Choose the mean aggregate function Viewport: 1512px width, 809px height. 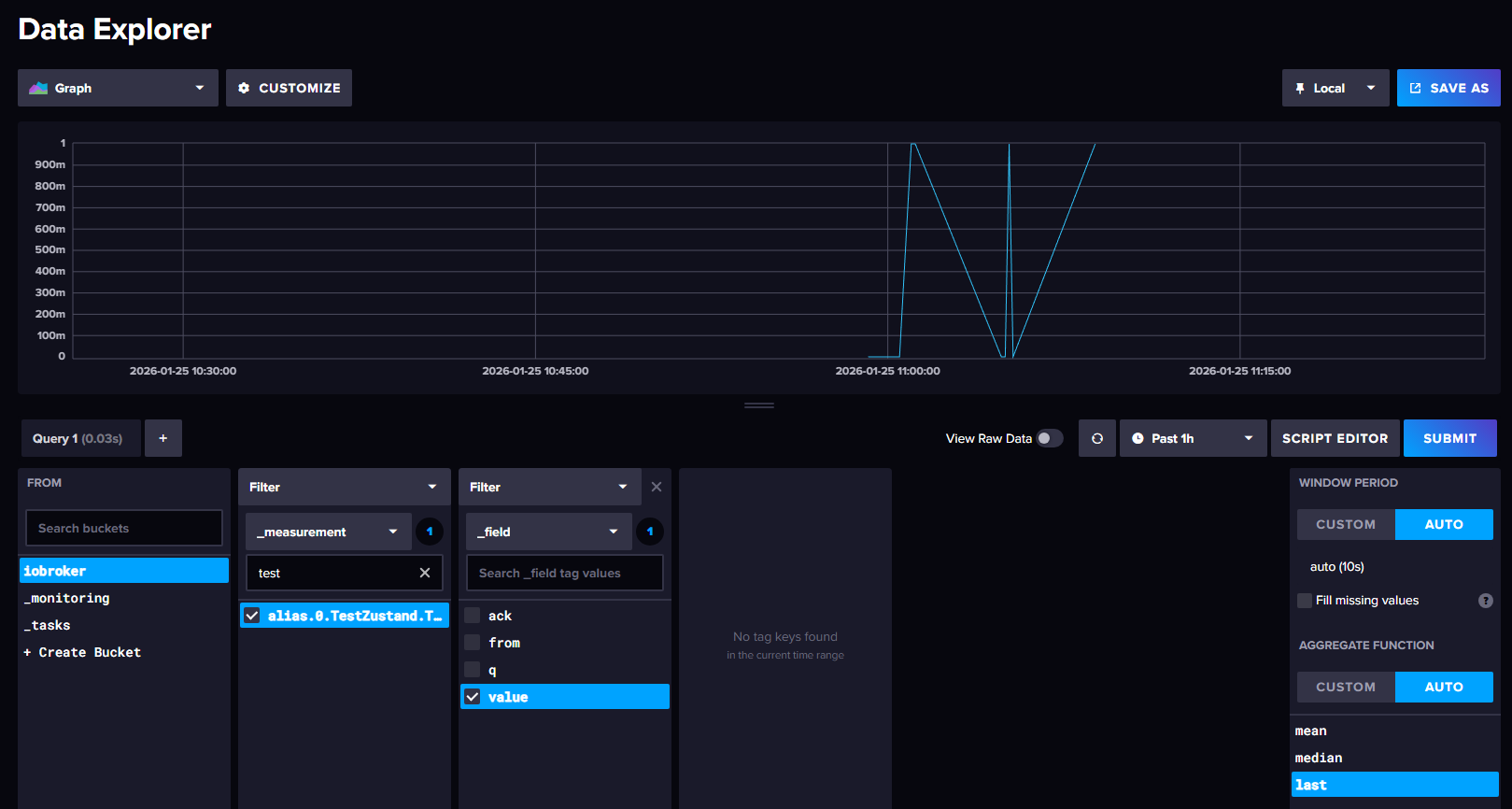[1395, 731]
